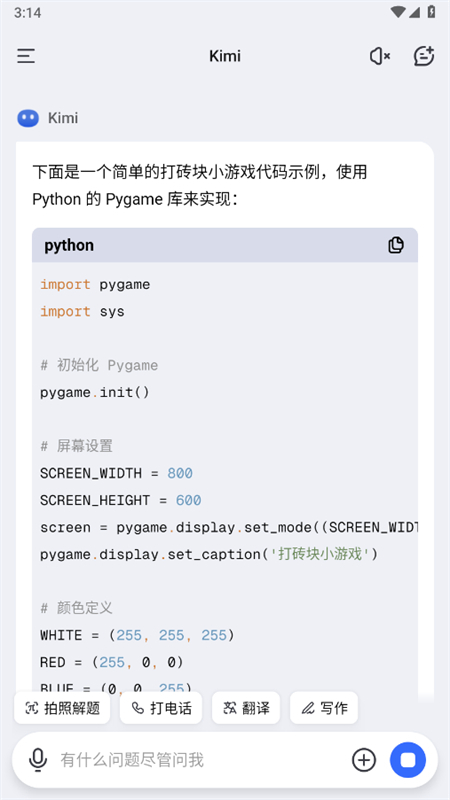Tap the 'WHITE = (255, 255, 255)' line

click(137, 635)
